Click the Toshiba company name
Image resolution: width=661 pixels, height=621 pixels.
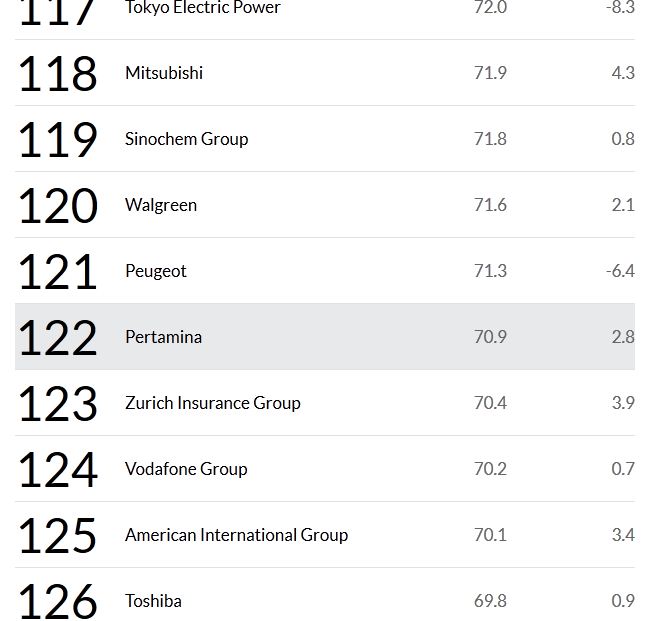(153, 601)
